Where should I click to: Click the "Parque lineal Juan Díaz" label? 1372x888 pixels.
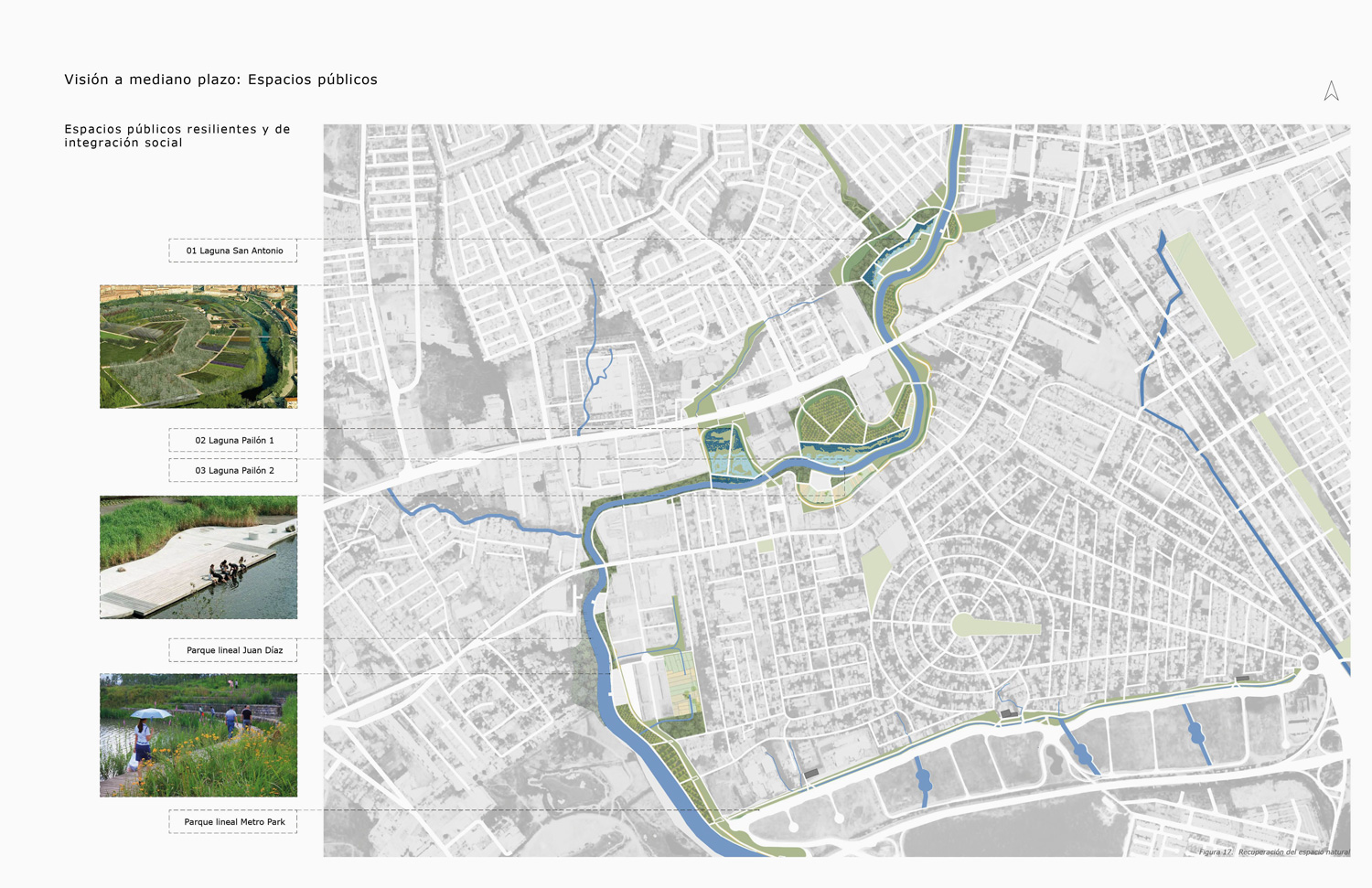click(x=233, y=651)
